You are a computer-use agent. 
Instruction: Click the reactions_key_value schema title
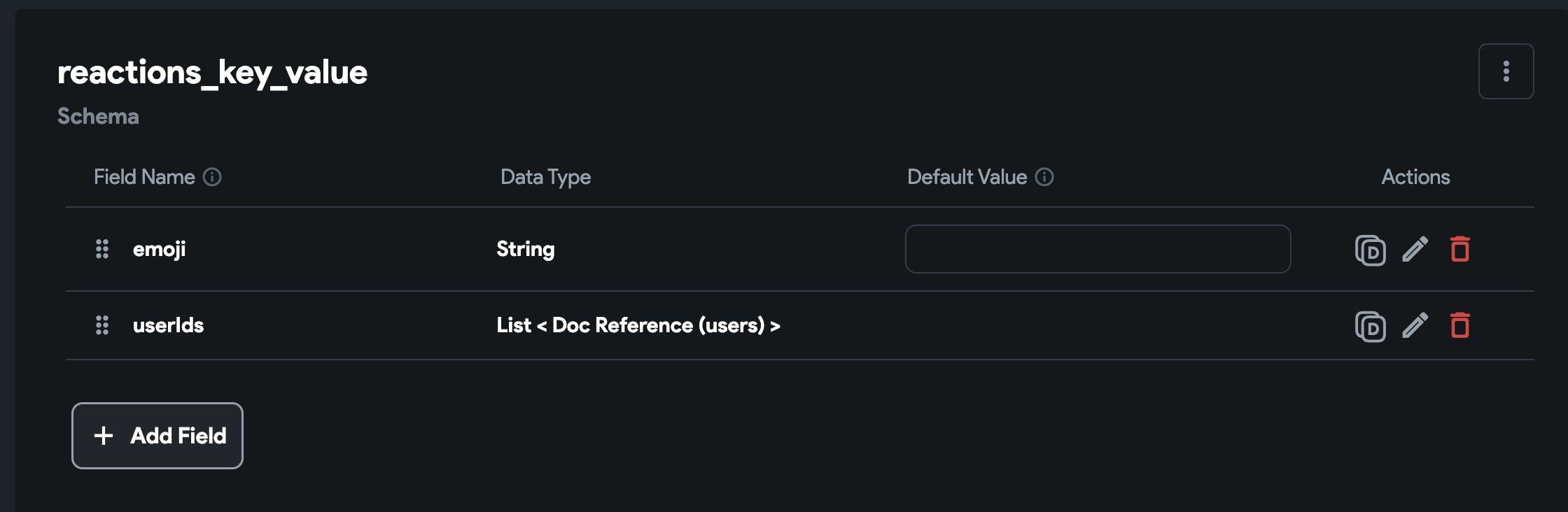(212, 72)
